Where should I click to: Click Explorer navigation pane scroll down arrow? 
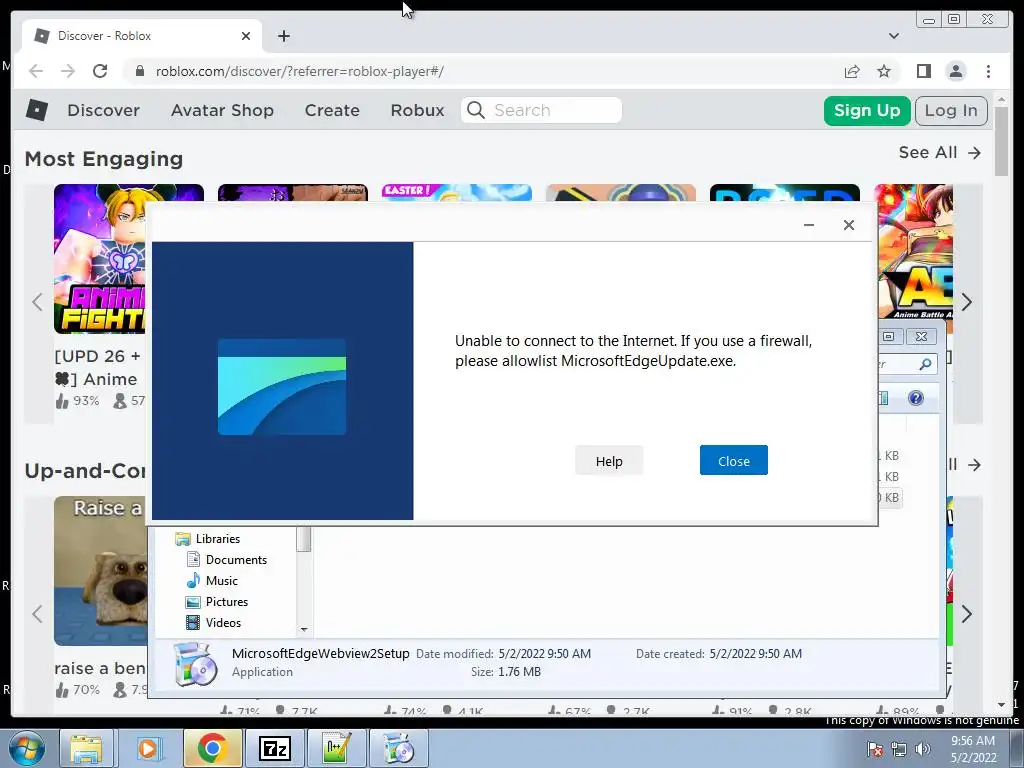(x=304, y=629)
